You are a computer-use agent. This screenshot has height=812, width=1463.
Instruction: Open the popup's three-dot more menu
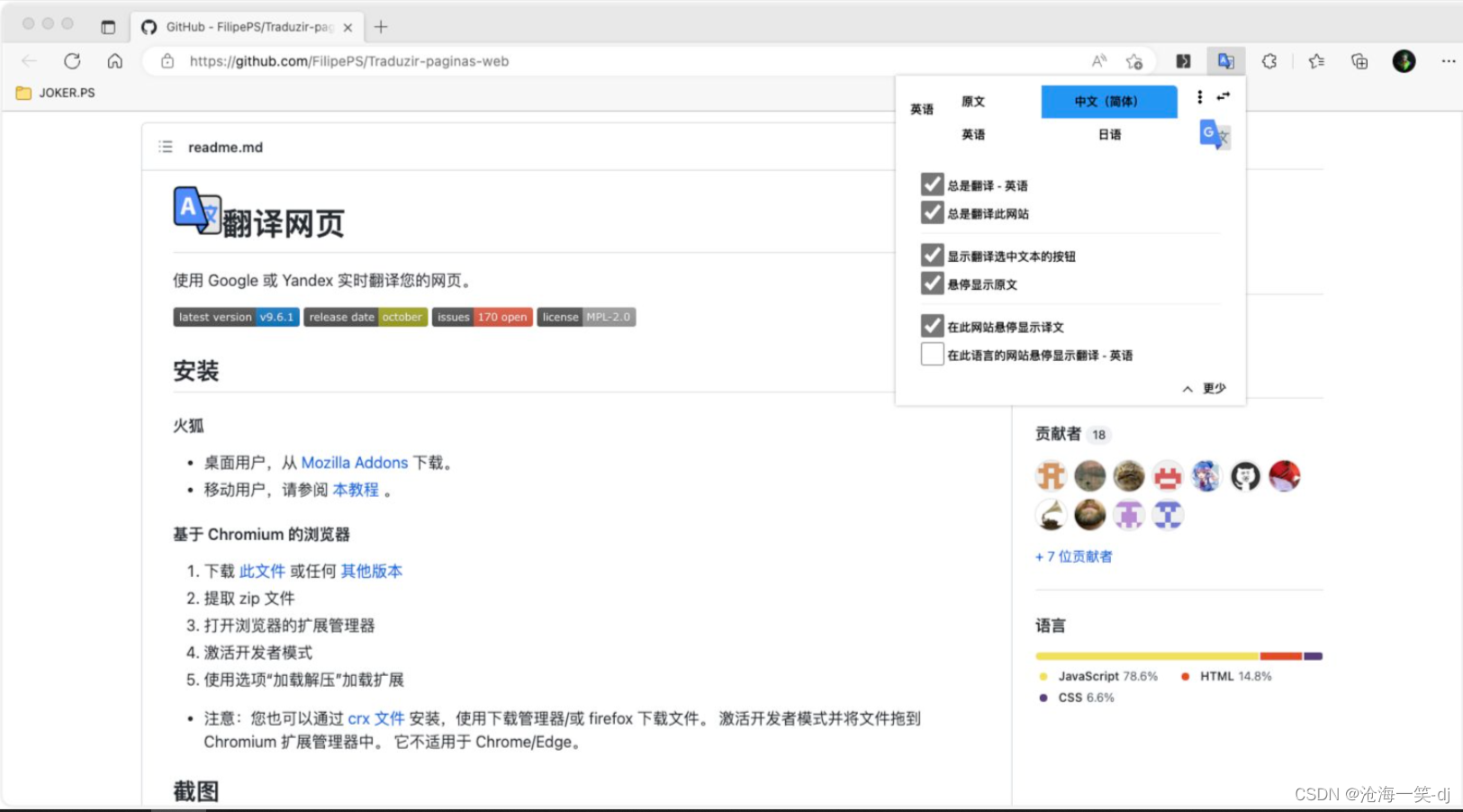(1199, 96)
